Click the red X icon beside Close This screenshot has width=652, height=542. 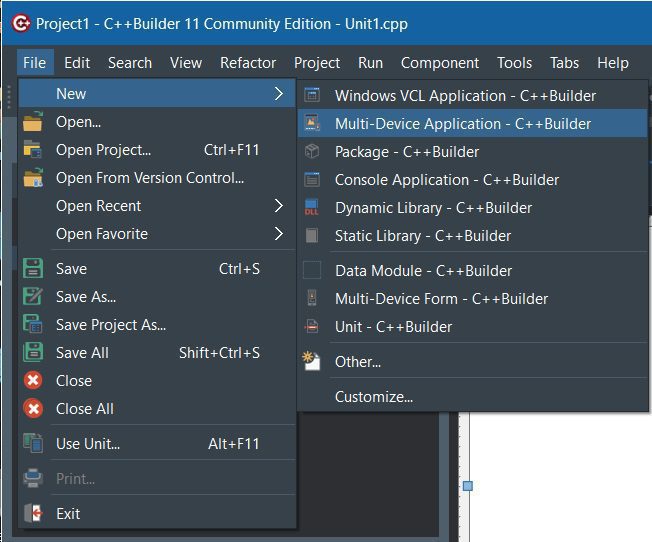[x=33, y=381]
